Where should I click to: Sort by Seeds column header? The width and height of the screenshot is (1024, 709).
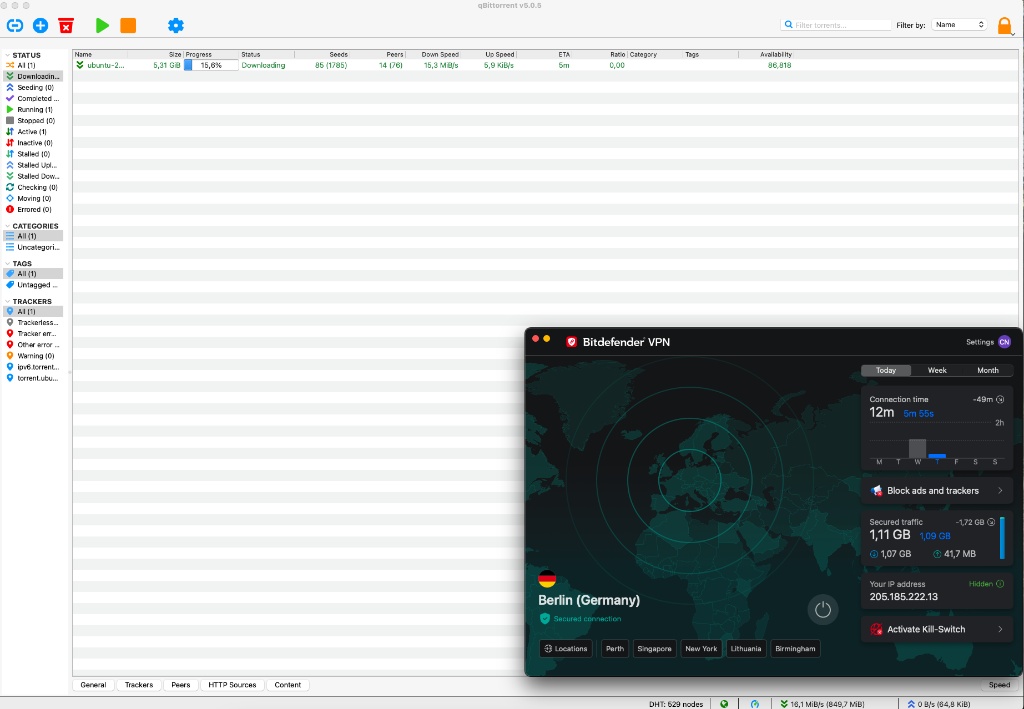pos(338,55)
